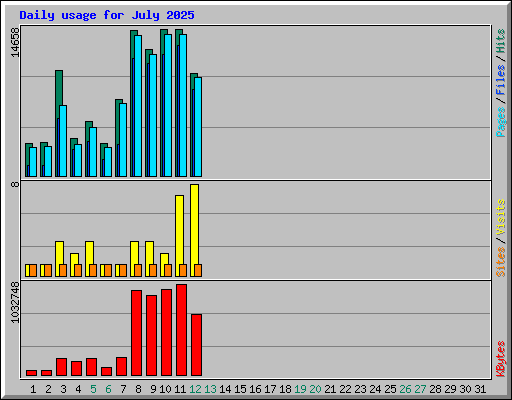The height and width of the screenshot is (400, 512).
Task: Select the tallest red KBytes bar on day 11
Action: (182, 330)
